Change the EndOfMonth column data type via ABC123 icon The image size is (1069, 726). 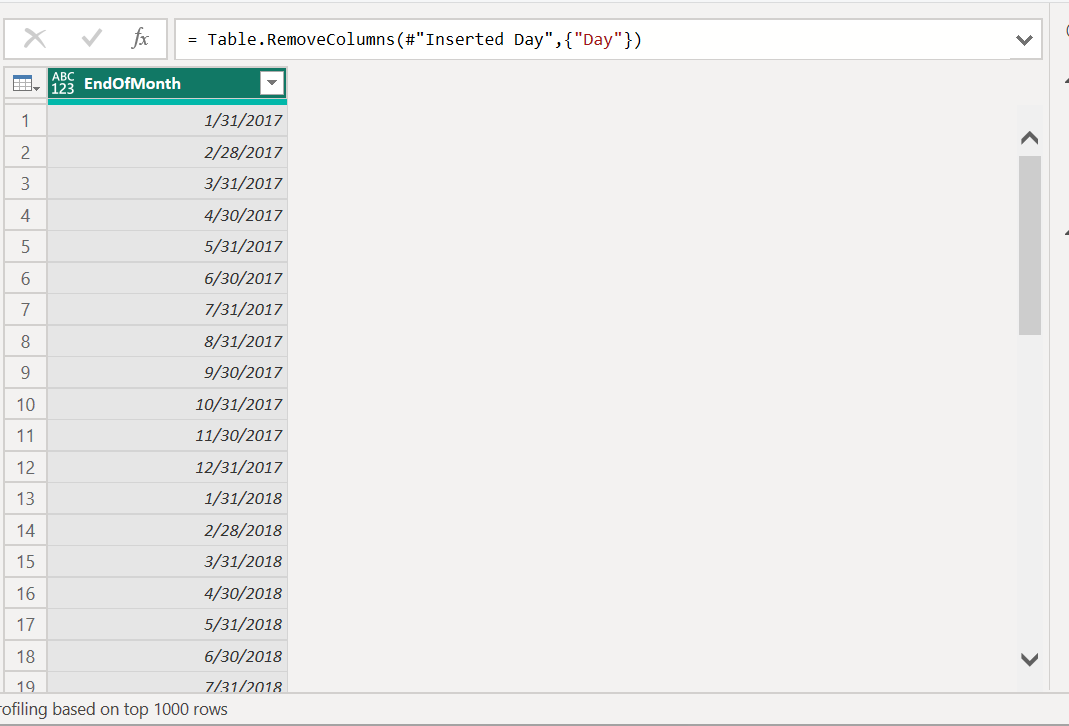[63, 83]
